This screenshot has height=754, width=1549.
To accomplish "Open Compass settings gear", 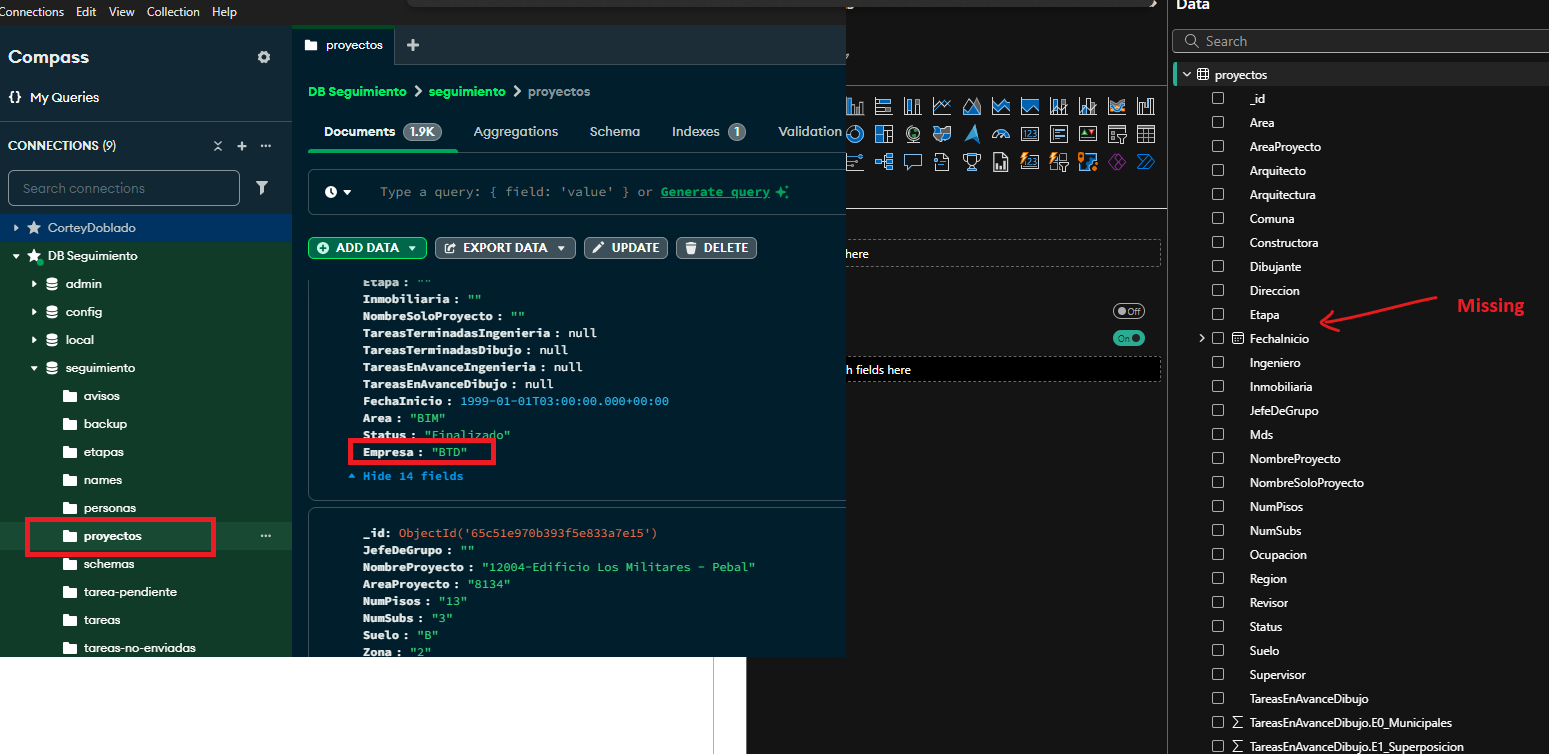I will [264, 57].
